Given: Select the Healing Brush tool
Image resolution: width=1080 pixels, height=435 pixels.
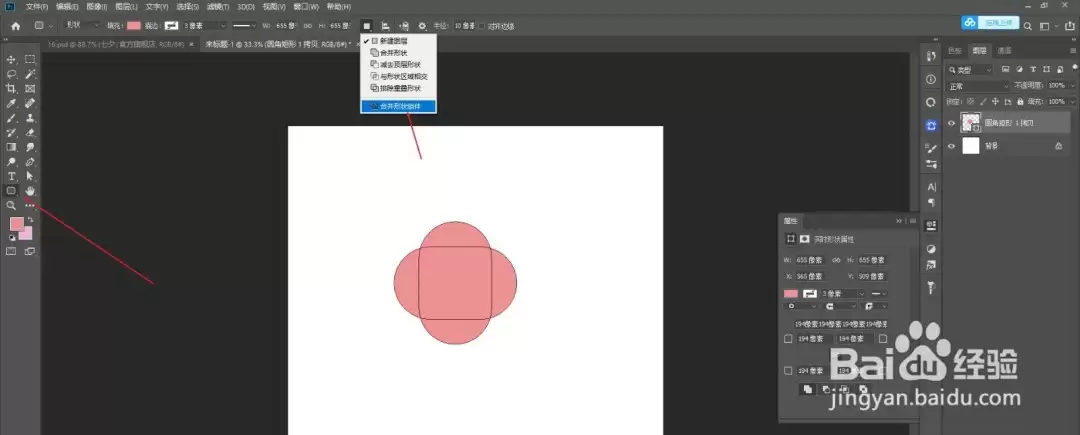Looking at the screenshot, I should (x=30, y=103).
